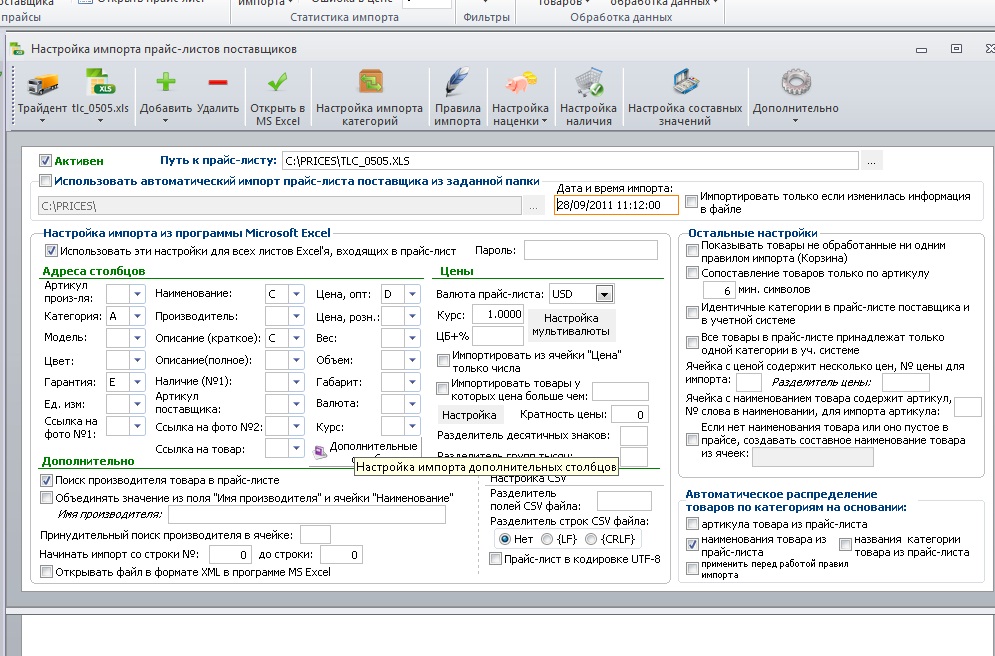Click the Дата и время импорта field
Viewport: 995px width, 656px height.
point(616,205)
